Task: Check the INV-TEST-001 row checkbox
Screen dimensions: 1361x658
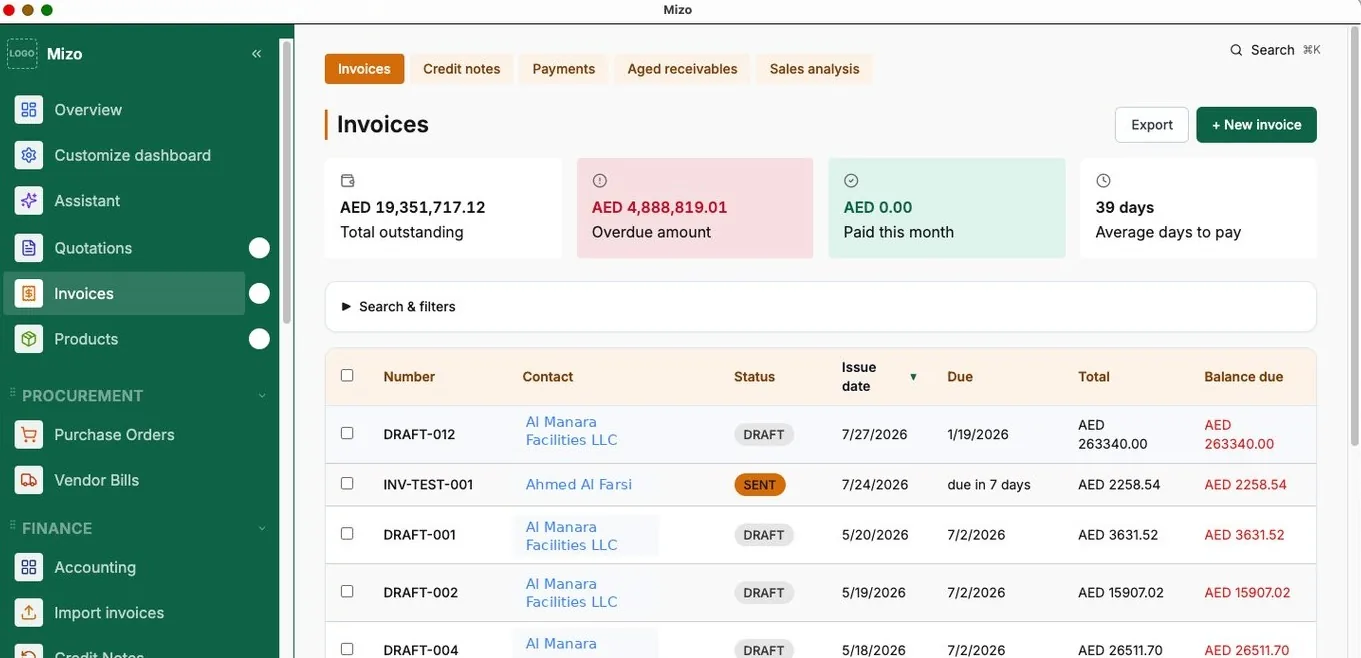Action: [347, 484]
